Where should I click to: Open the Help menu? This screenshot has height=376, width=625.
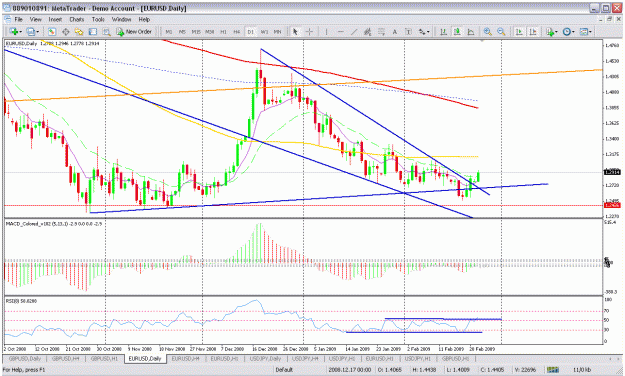coord(144,19)
